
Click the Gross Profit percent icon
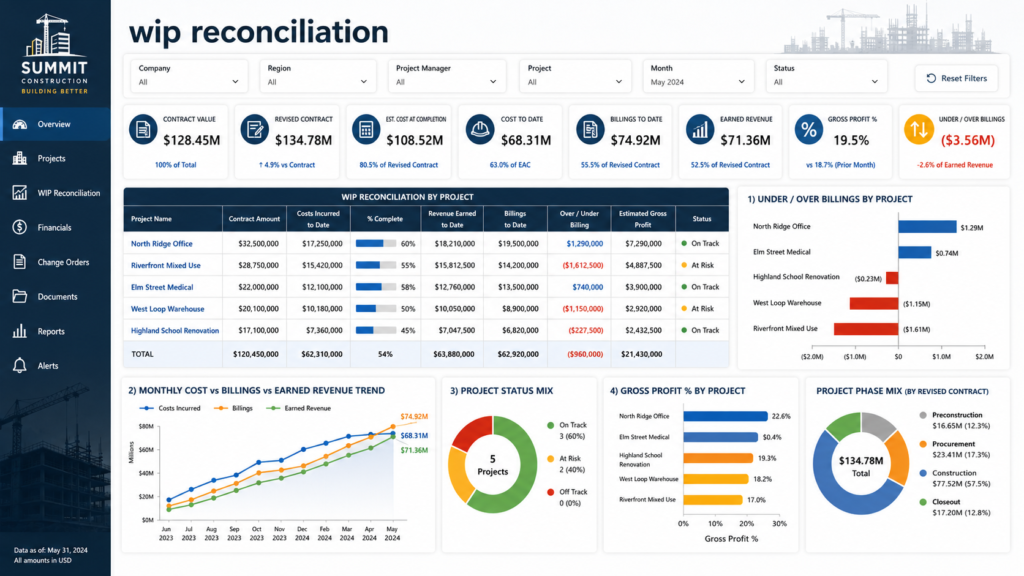pyautogui.click(x=808, y=129)
